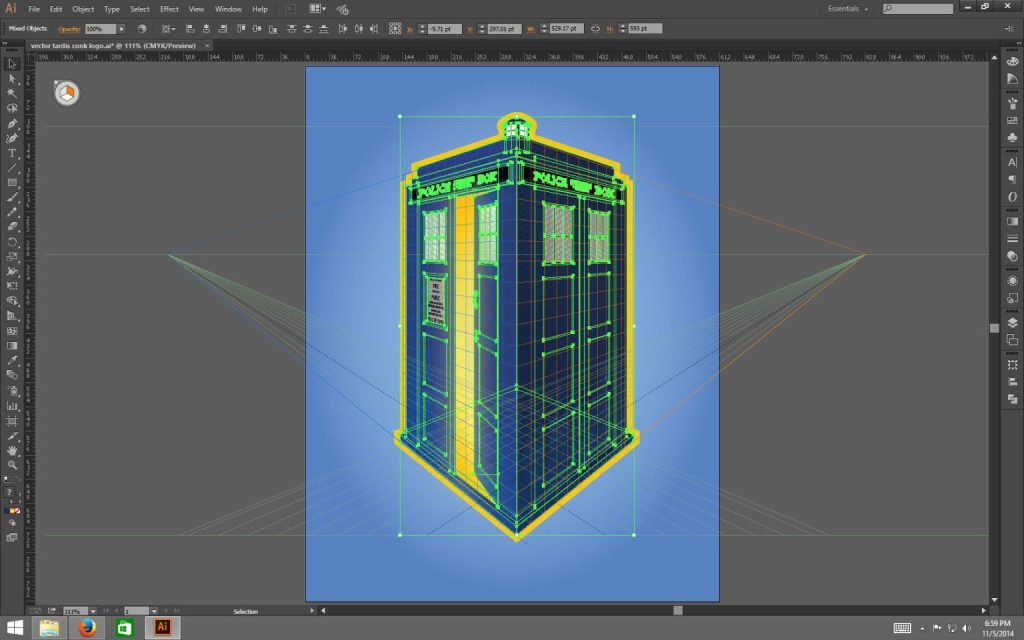Toggle constrain width and height proportions
This screenshot has width=1024, height=640.
[x=595, y=30]
